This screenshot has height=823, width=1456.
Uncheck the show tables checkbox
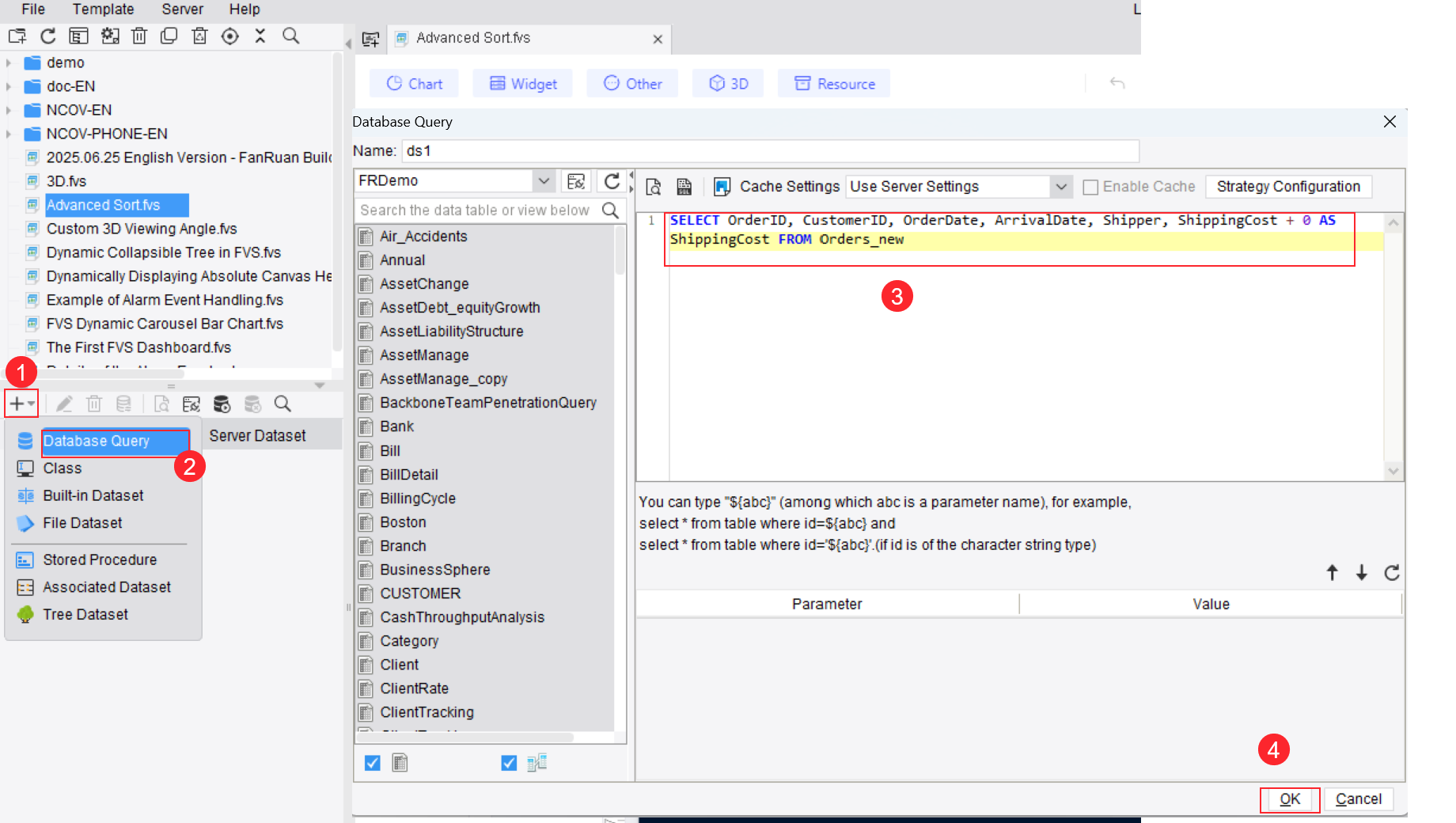373,763
